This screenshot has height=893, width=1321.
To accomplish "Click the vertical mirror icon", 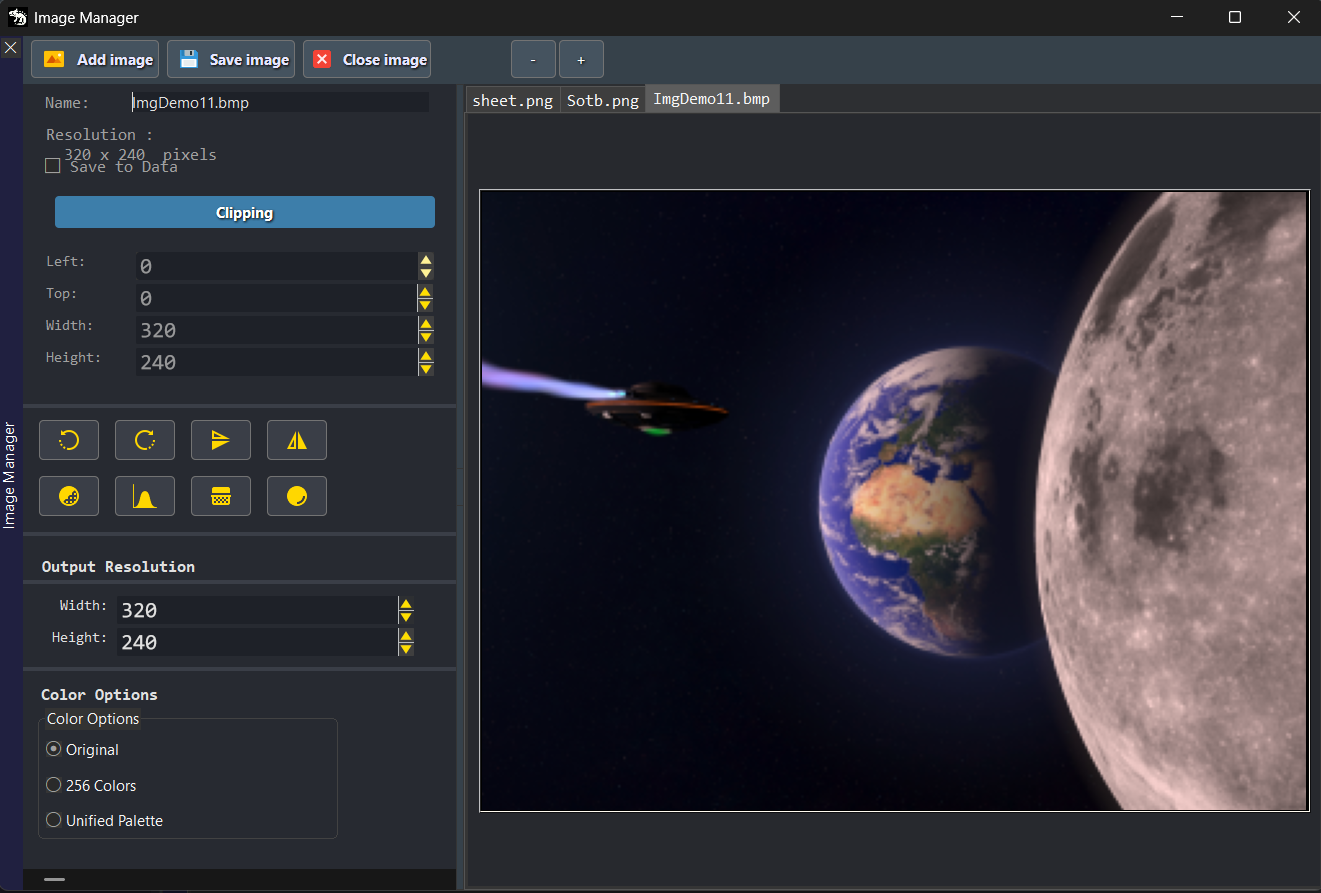I will (296, 440).
